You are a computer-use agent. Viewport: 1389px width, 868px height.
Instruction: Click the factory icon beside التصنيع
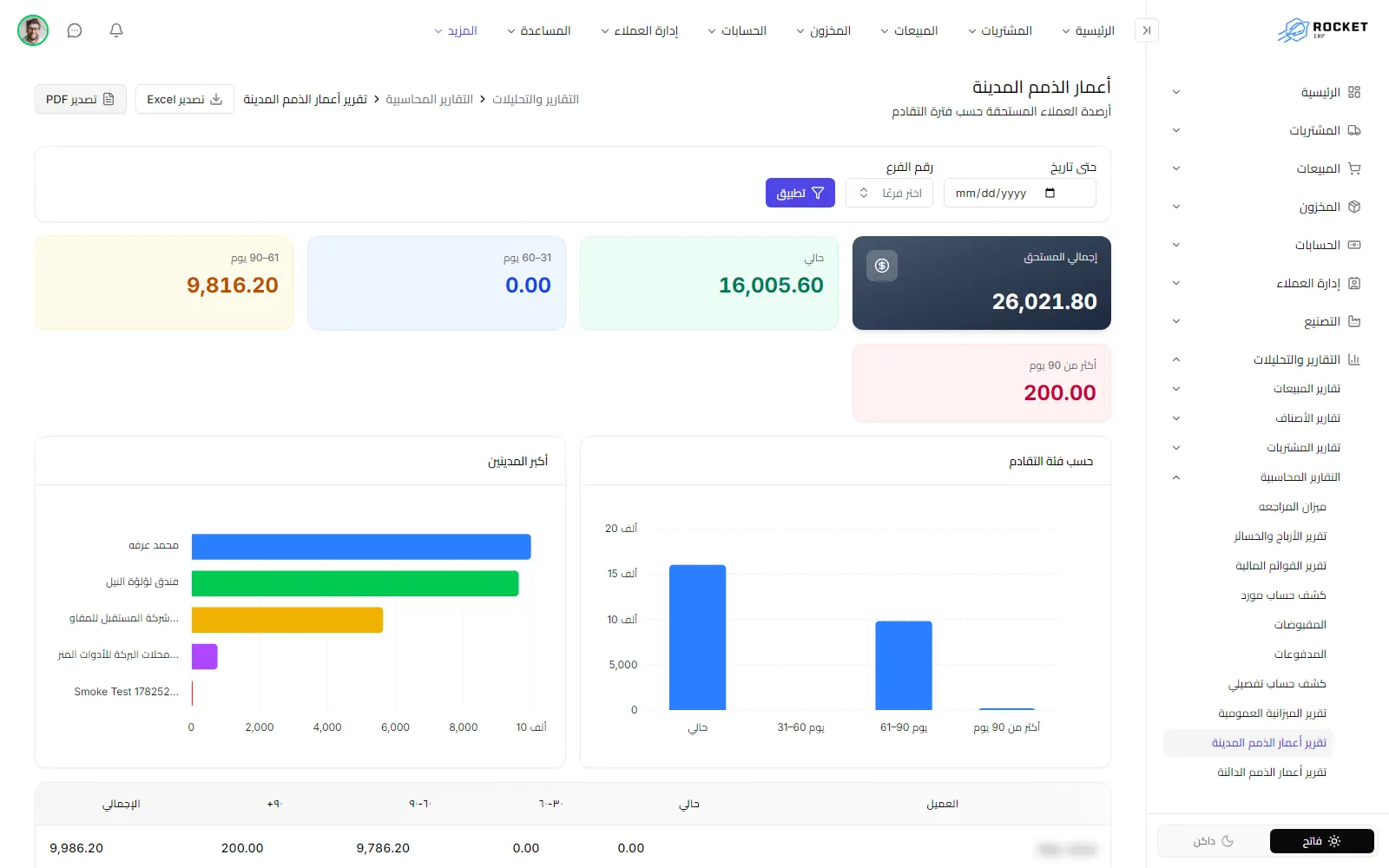(1354, 321)
